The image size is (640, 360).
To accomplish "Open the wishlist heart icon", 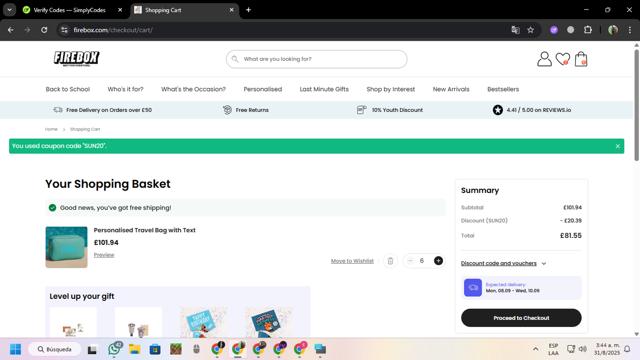I will point(563,59).
